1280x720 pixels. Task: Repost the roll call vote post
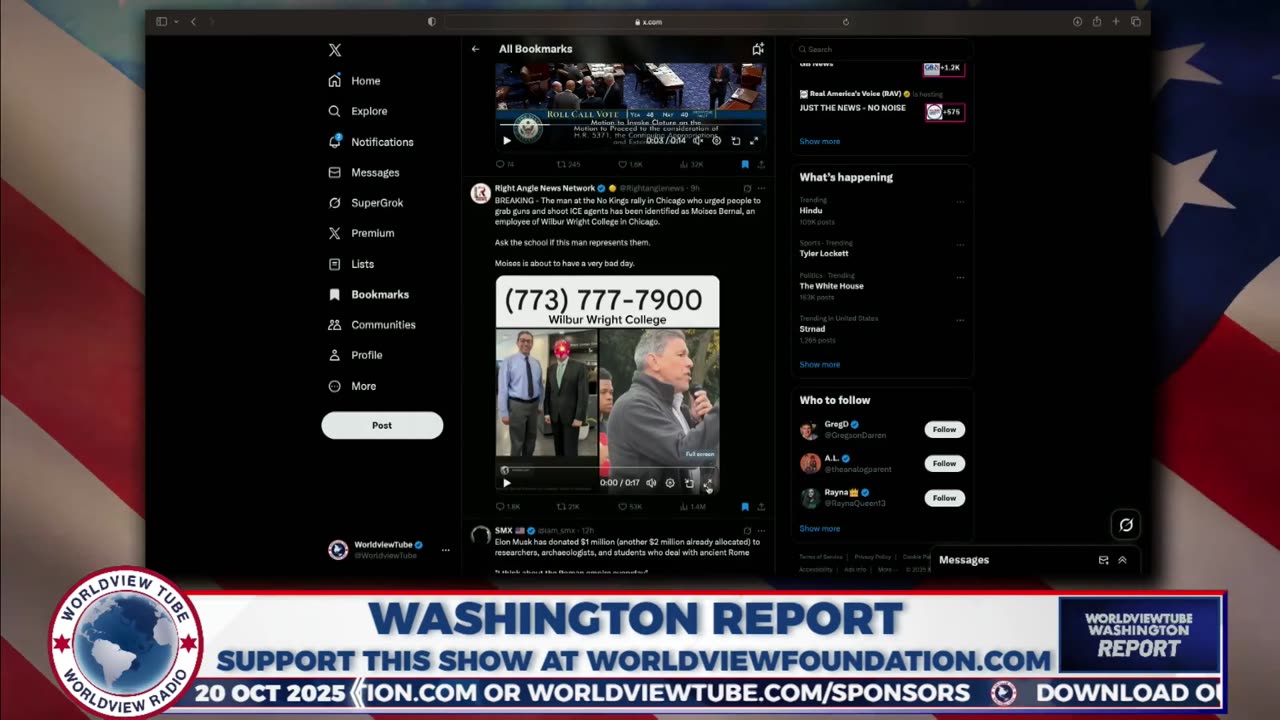[x=568, y=164]
